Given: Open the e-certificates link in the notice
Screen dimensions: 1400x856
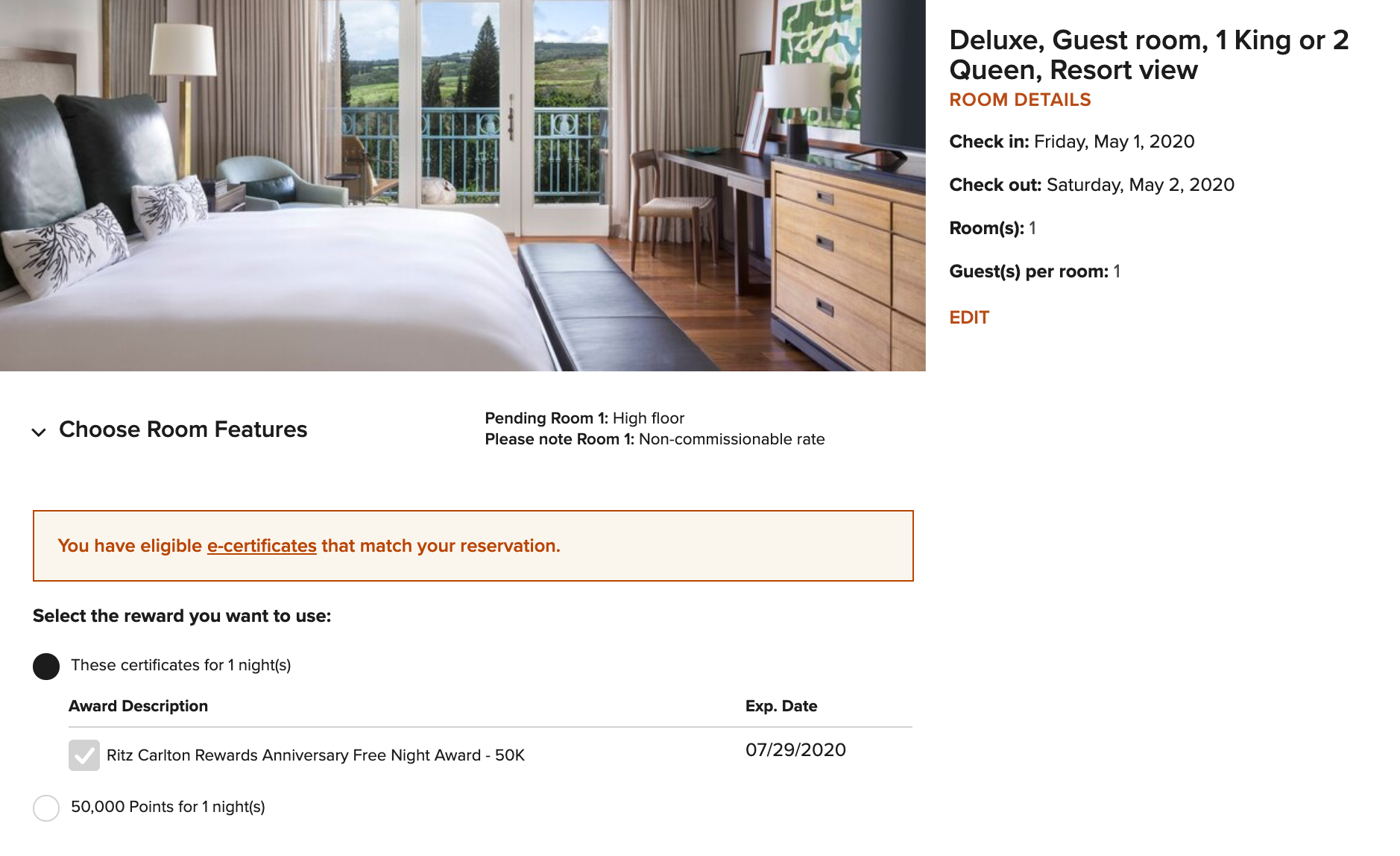Looking at the screenshot, I should tap(261, 545).
